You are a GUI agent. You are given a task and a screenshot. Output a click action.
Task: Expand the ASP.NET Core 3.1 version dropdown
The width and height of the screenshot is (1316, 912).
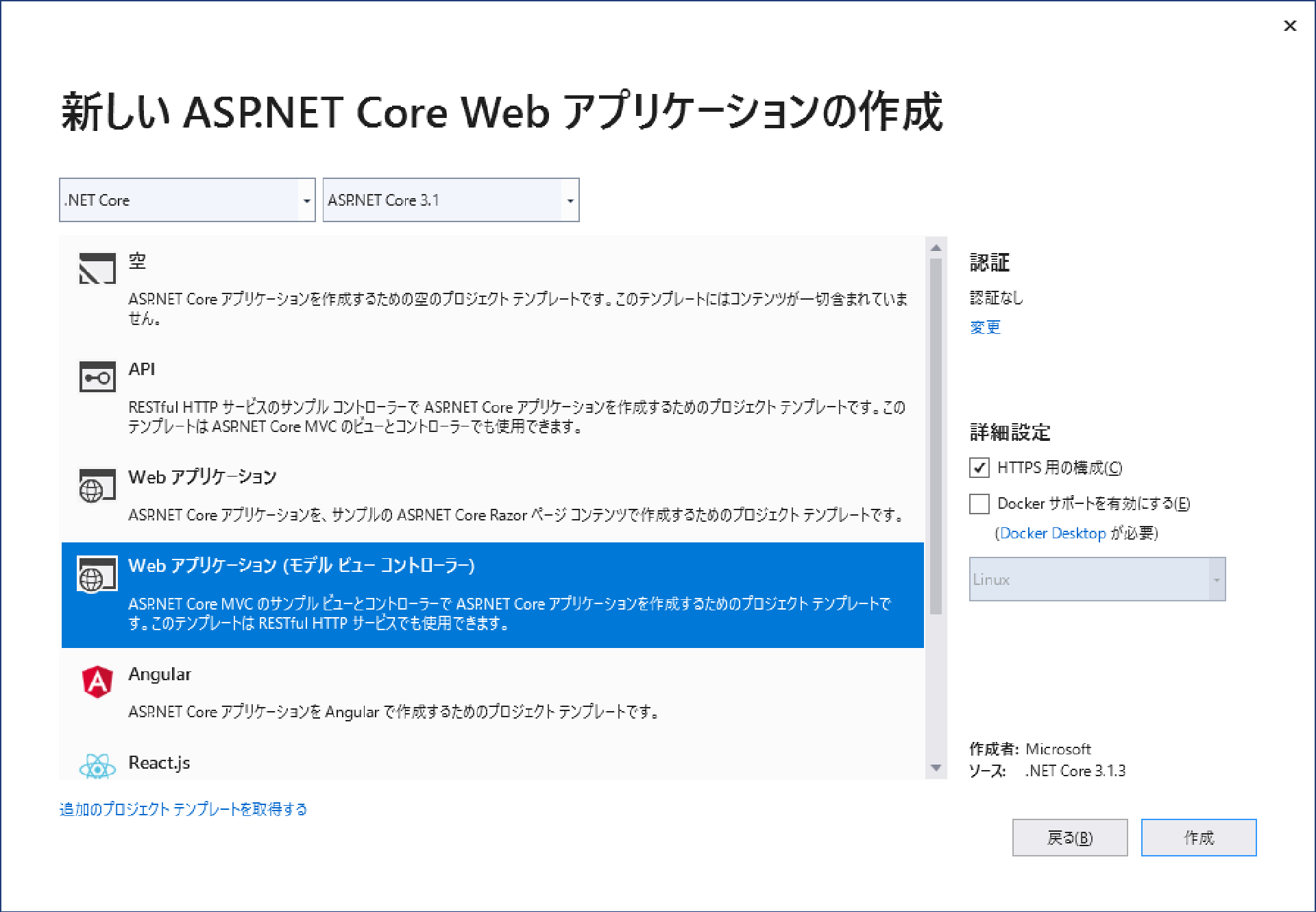450,200
